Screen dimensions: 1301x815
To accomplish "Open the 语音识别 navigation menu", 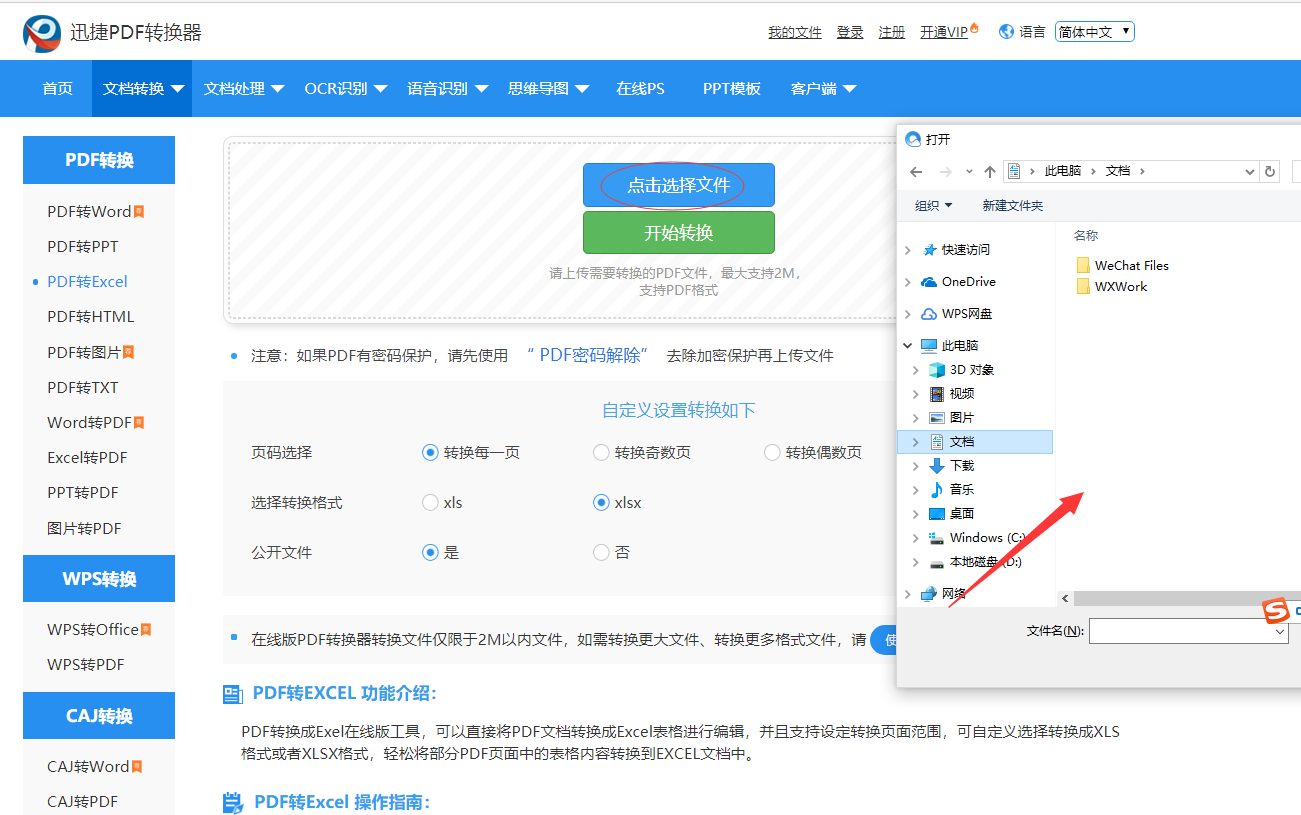I will (447, 88).
